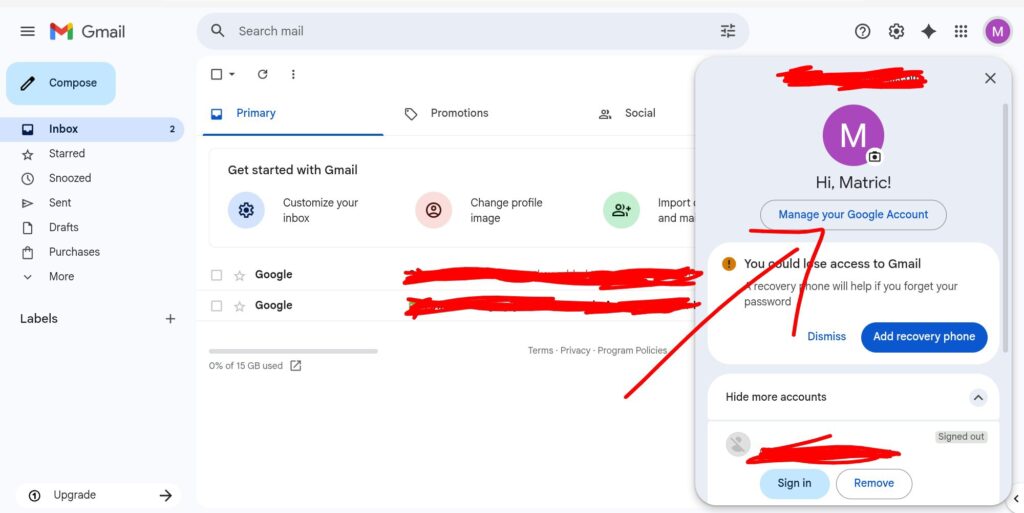Image resolution: width=1024 pixels, height=513 pixels.
Task: Open search options filter icon
Action: 728,31
